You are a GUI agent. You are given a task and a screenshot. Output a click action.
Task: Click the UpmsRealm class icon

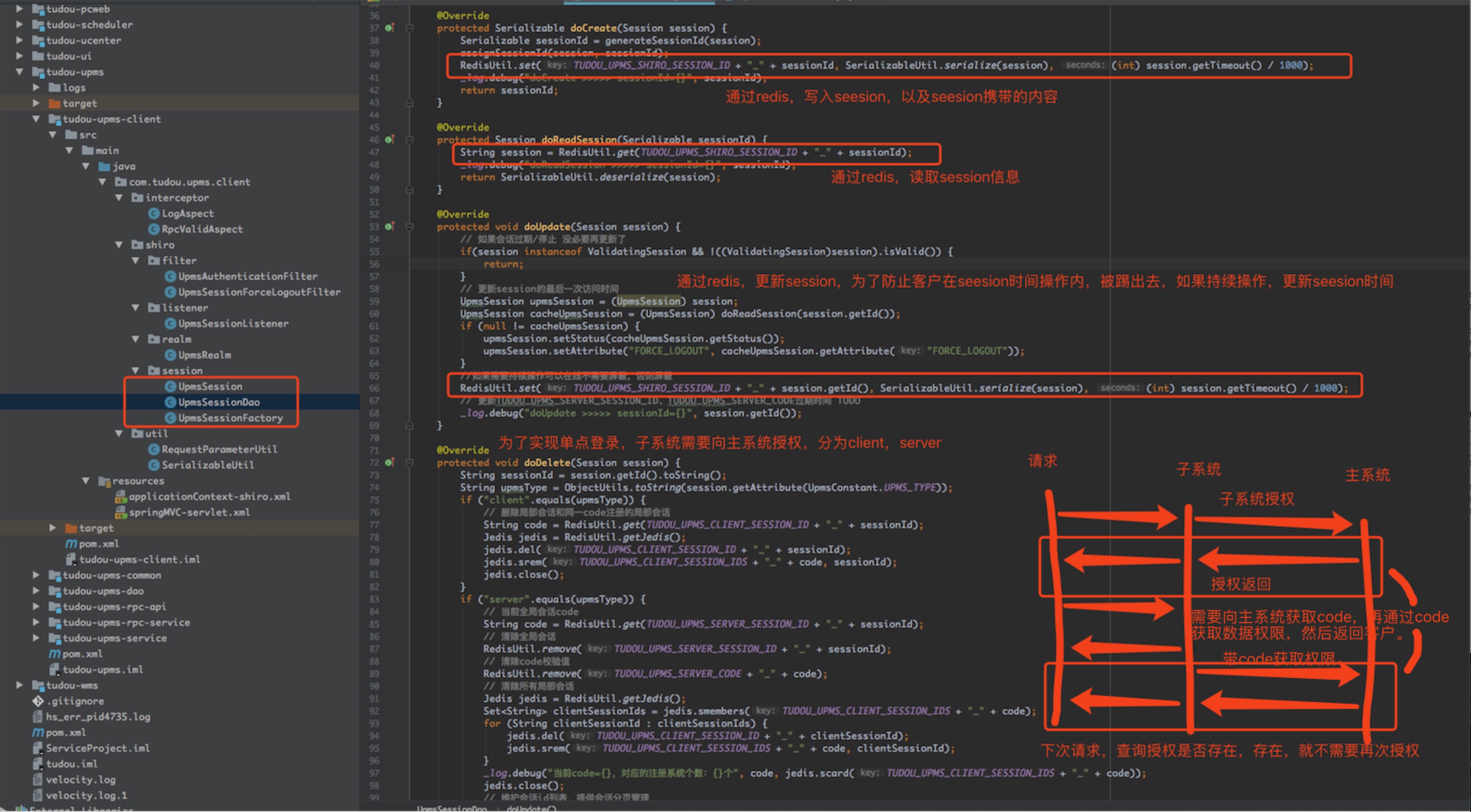[170, 355]
